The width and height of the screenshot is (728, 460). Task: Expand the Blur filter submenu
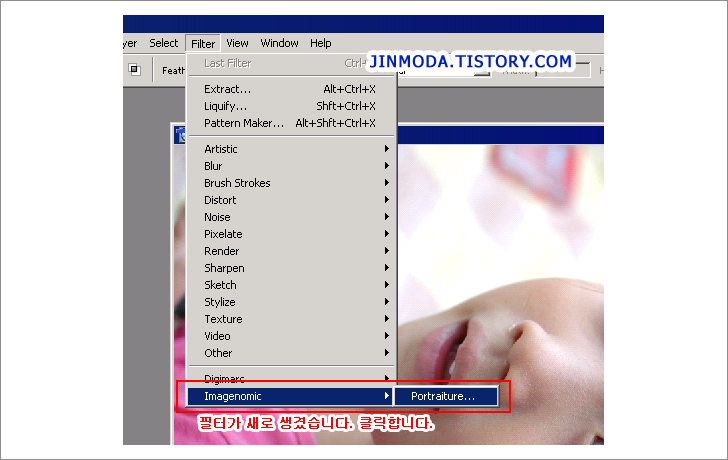point(291,166)
